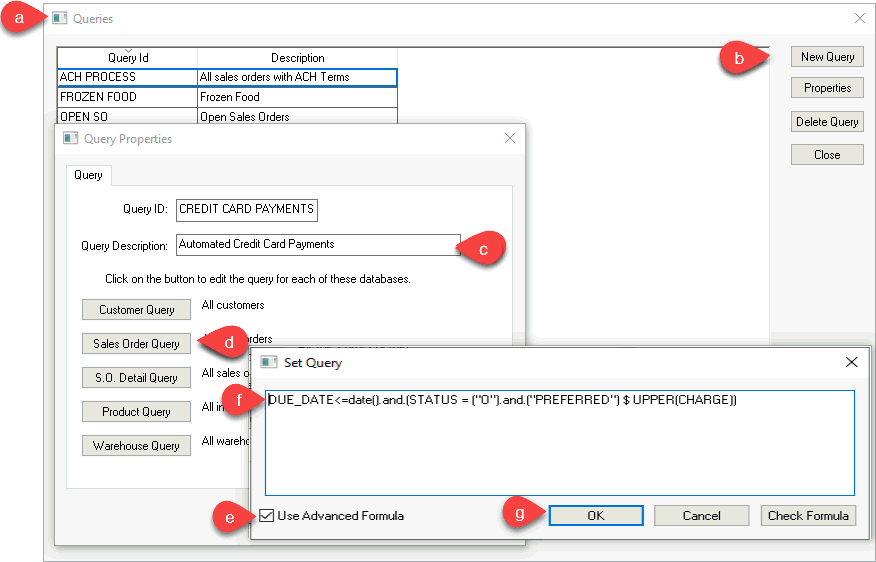Image resolution: width=876 pixels, height=562 pixels.
Task: Click Close in the Queries window
Action: click(x=827, y=155)
